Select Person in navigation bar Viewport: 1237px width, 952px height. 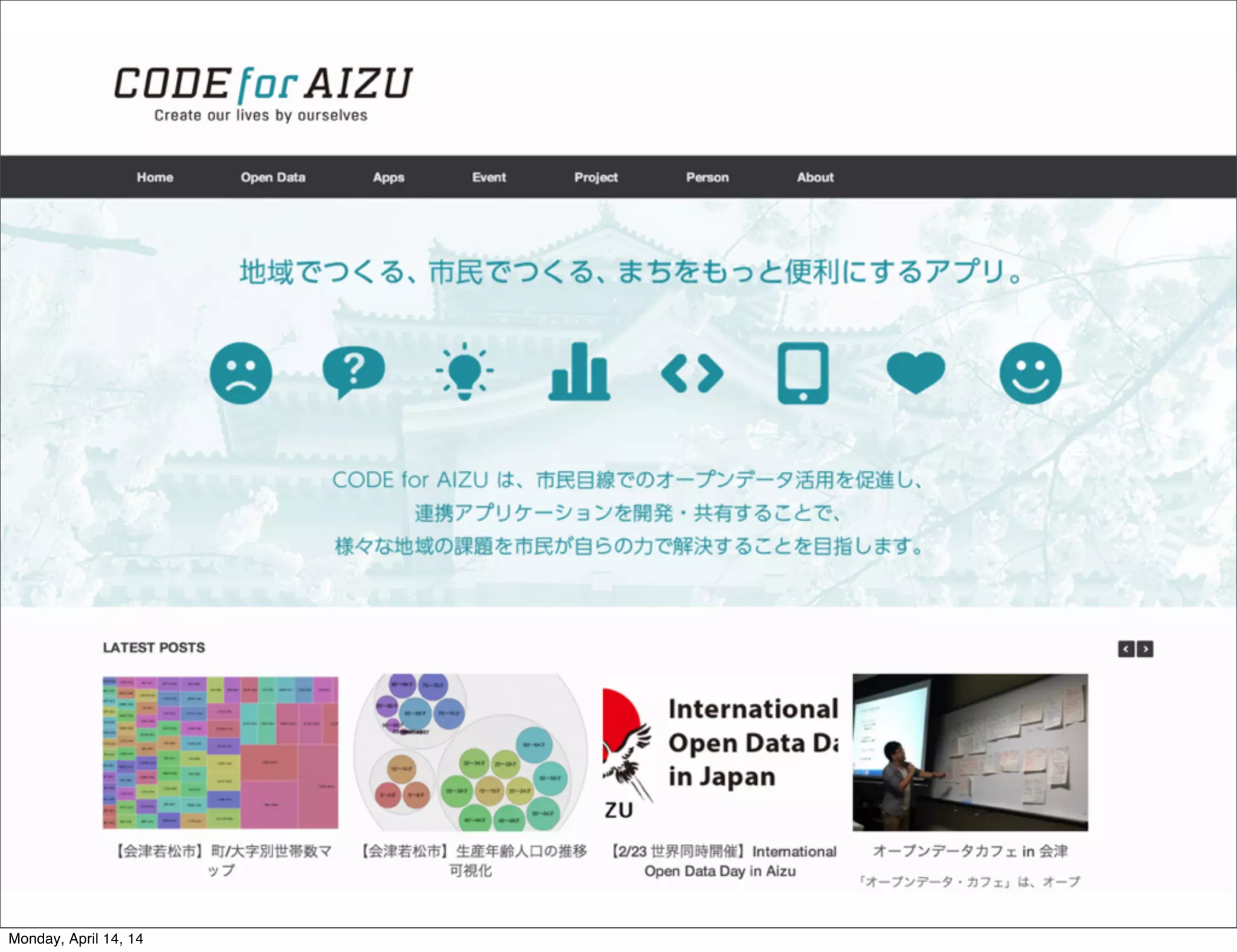pyautogui.click(x=707, y=178)
